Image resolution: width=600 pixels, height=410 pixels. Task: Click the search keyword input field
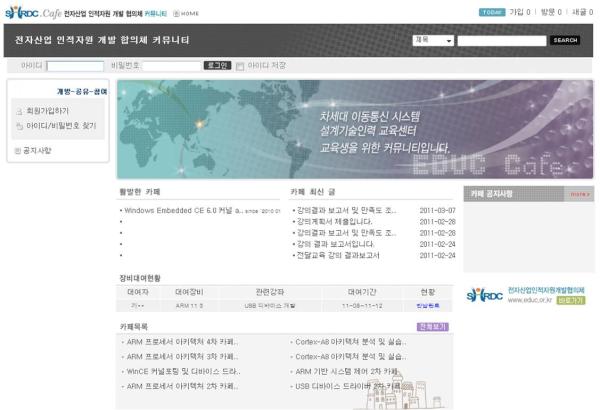tap(502, 41)
